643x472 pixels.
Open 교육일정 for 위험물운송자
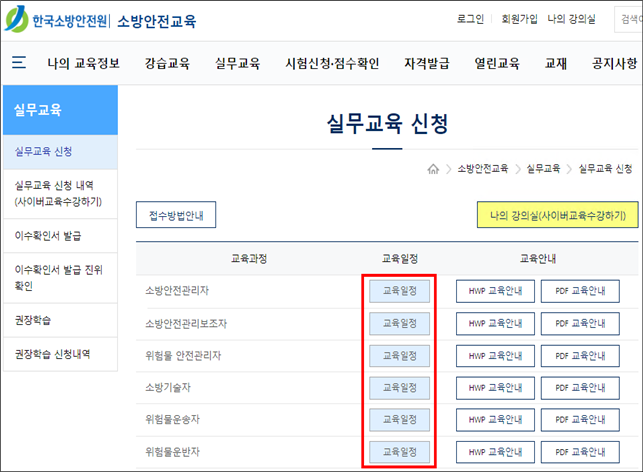click(x=399, y=420)
